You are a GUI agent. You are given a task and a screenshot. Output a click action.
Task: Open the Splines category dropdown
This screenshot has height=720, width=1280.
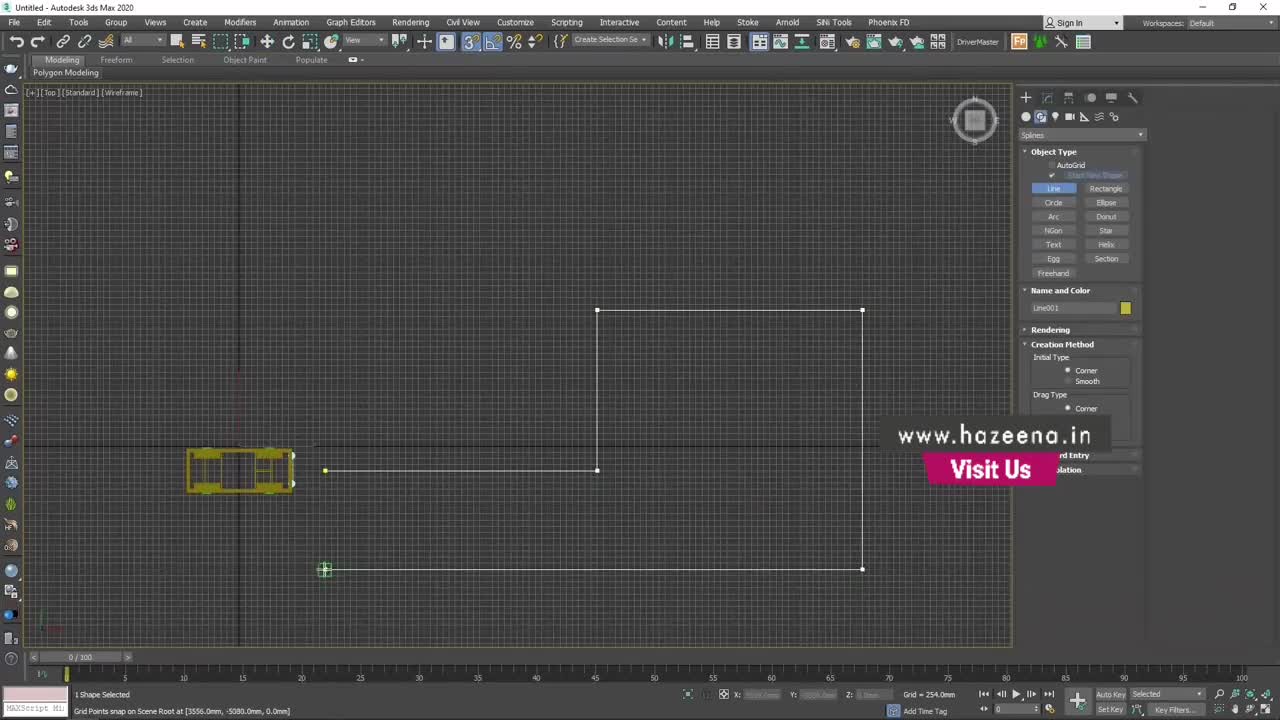(x=1081, y=135)
